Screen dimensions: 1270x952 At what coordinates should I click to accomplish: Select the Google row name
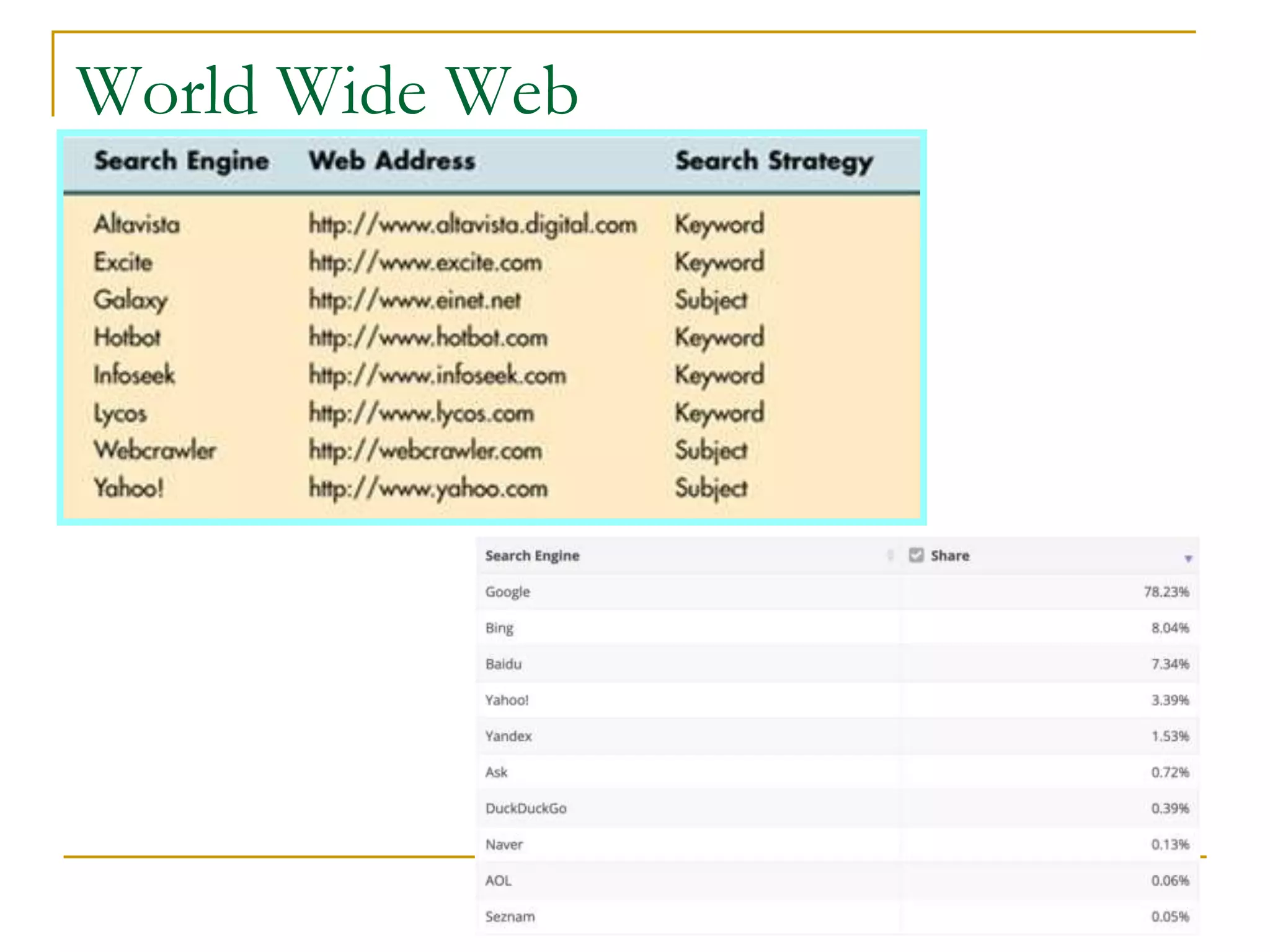click(x=508, y=592)
